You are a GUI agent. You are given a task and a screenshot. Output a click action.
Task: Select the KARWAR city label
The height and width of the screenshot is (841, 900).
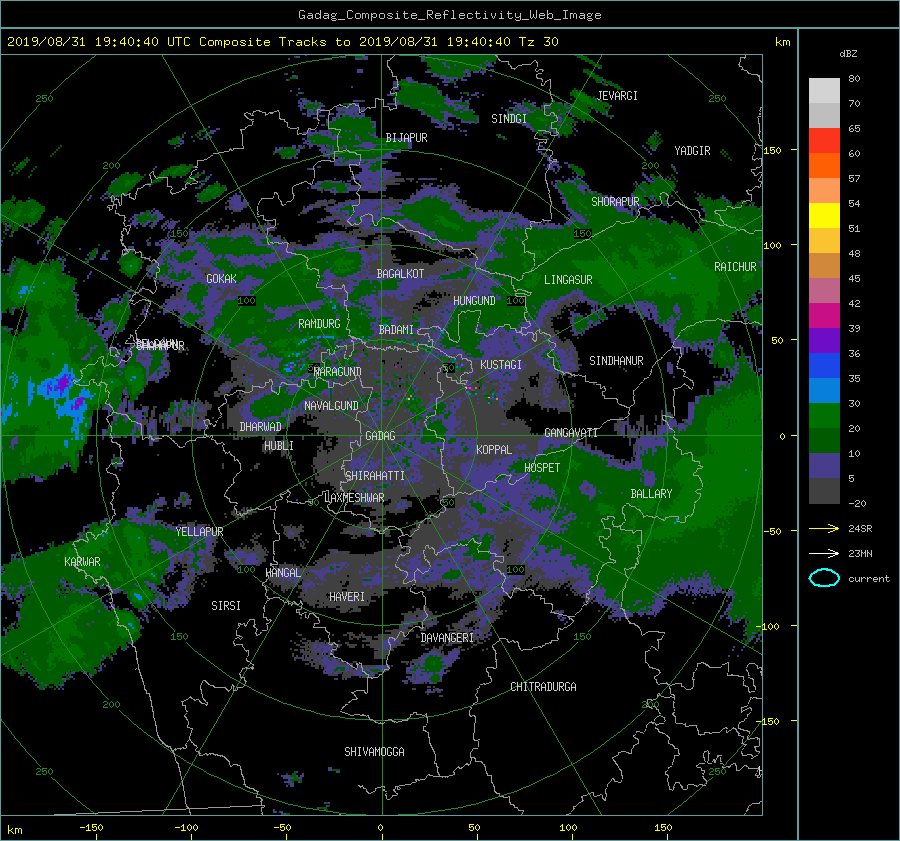point(82,561)
